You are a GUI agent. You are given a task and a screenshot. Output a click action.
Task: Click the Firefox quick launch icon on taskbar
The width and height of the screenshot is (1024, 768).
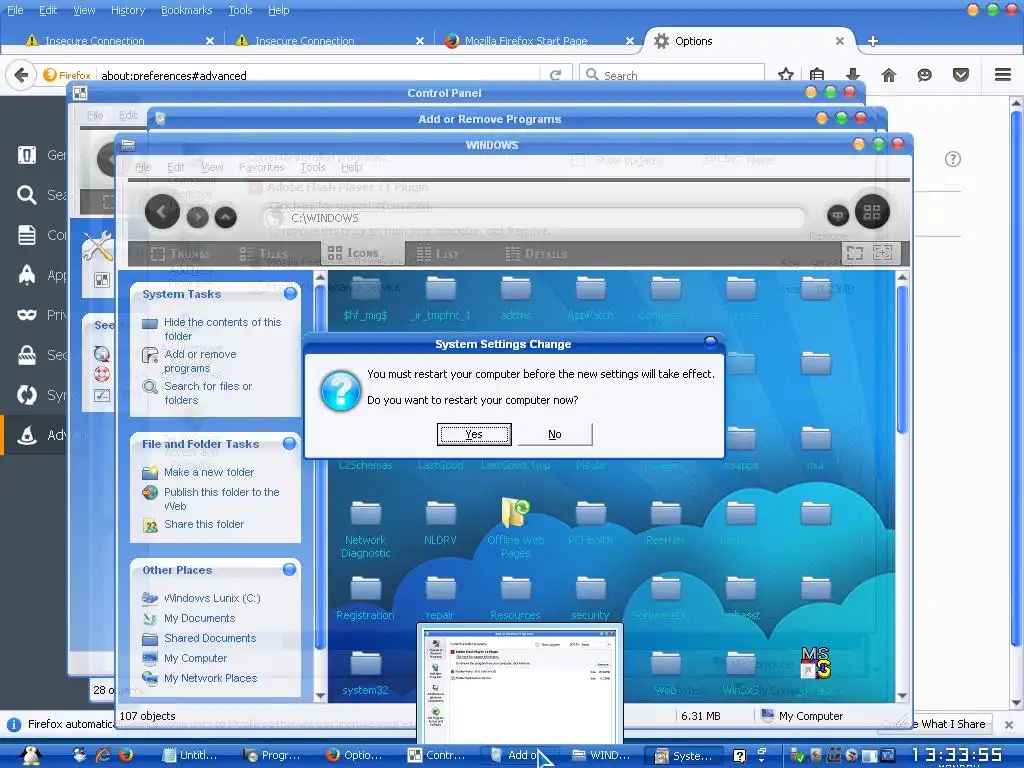click(x=126, y=755)
